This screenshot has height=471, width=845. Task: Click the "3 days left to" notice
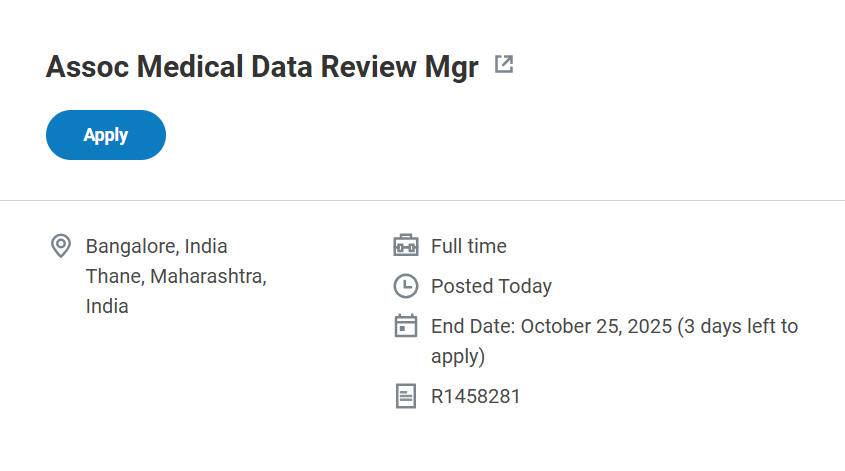click(738, 326)
